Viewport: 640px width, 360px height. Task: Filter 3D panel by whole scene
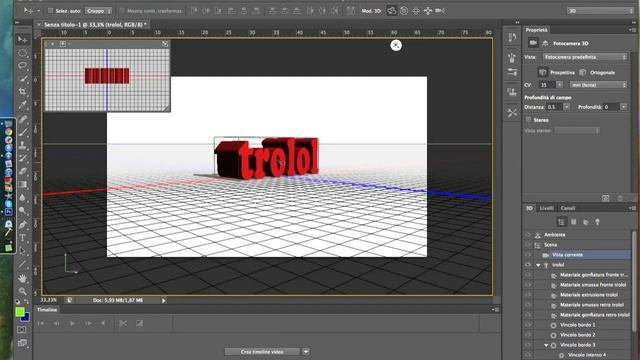pyautogui.click(x=561, y=222)
